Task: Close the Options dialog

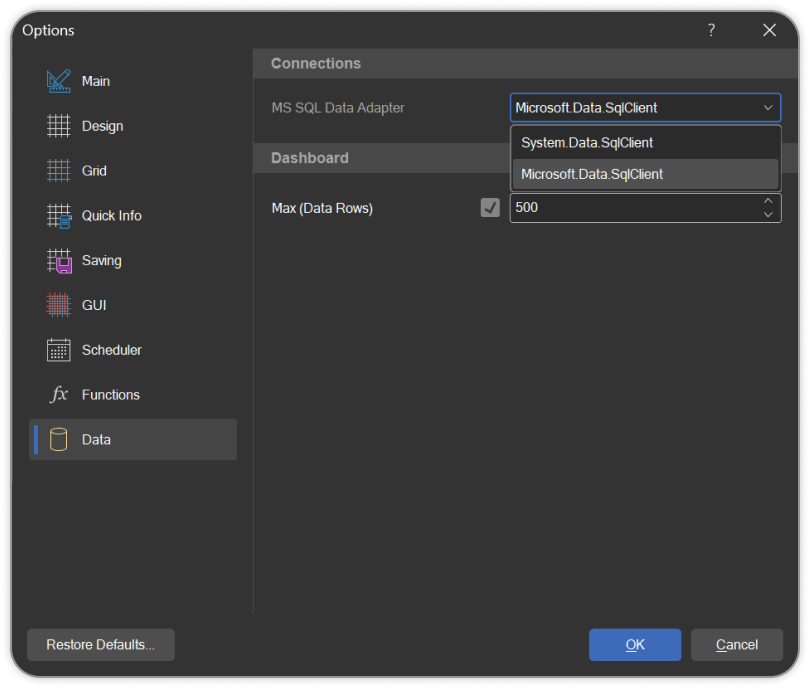Action: 769,30
